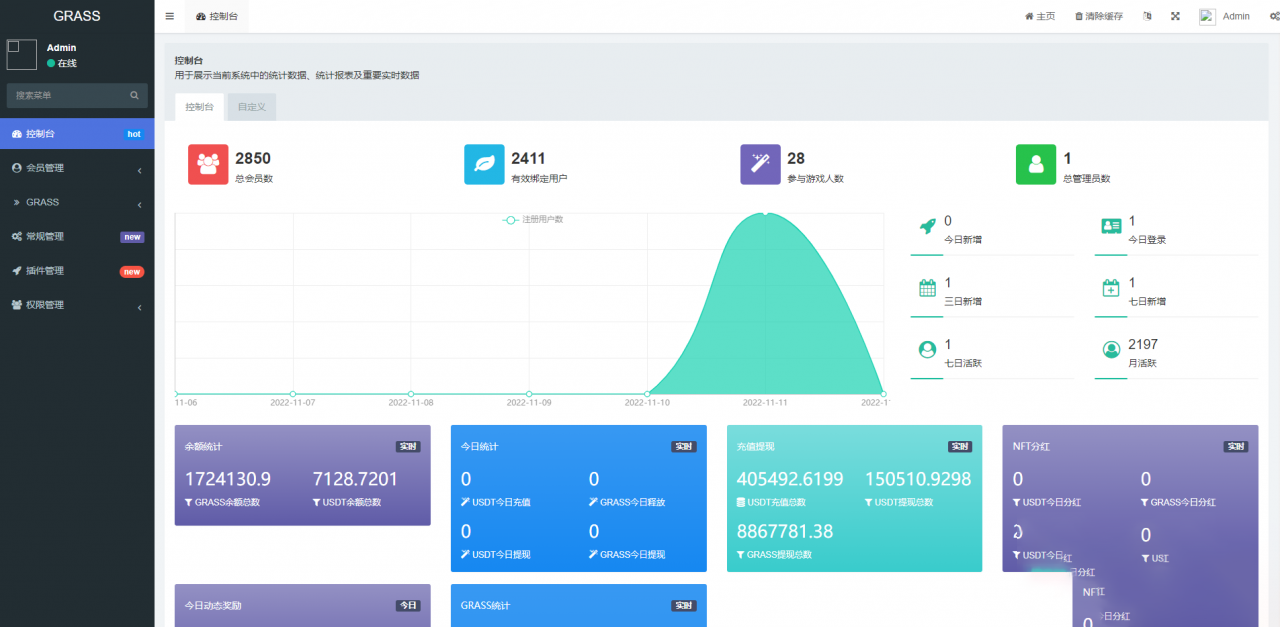Click the green 总管理员数 user icon
Viewport: 1280px width, 627px height.
1036,164
